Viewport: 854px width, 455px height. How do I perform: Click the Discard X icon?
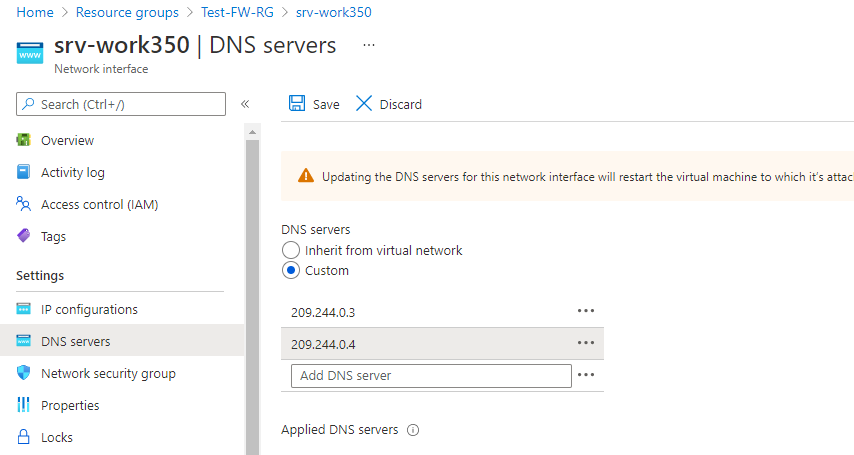(x=364, y=103)
